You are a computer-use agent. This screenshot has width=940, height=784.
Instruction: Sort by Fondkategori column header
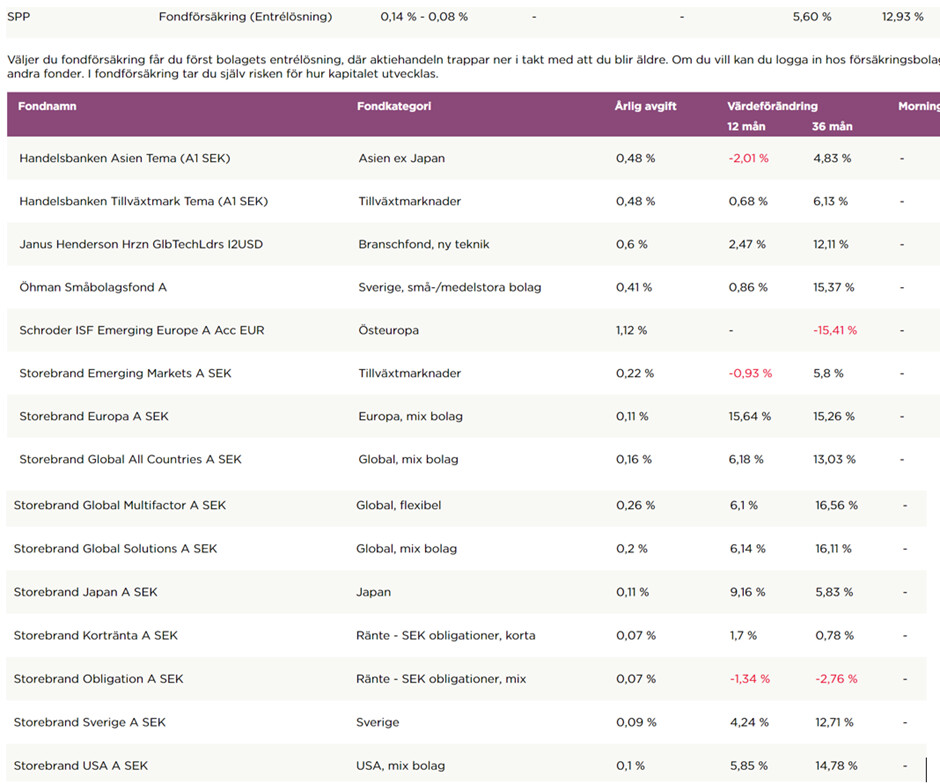[x=394, y=106]
